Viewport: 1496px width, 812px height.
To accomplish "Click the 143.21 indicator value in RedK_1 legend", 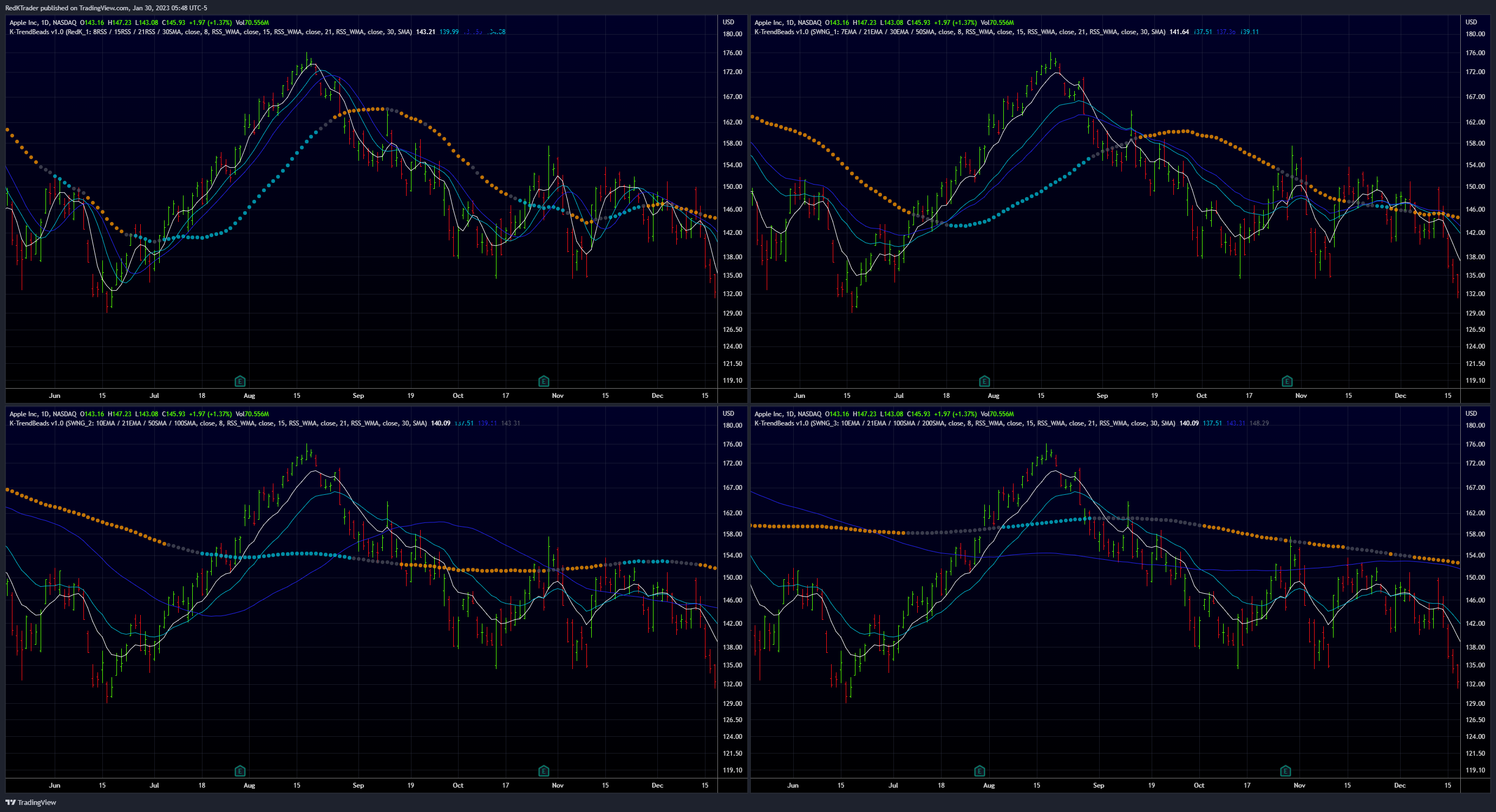I will [426, 32].
